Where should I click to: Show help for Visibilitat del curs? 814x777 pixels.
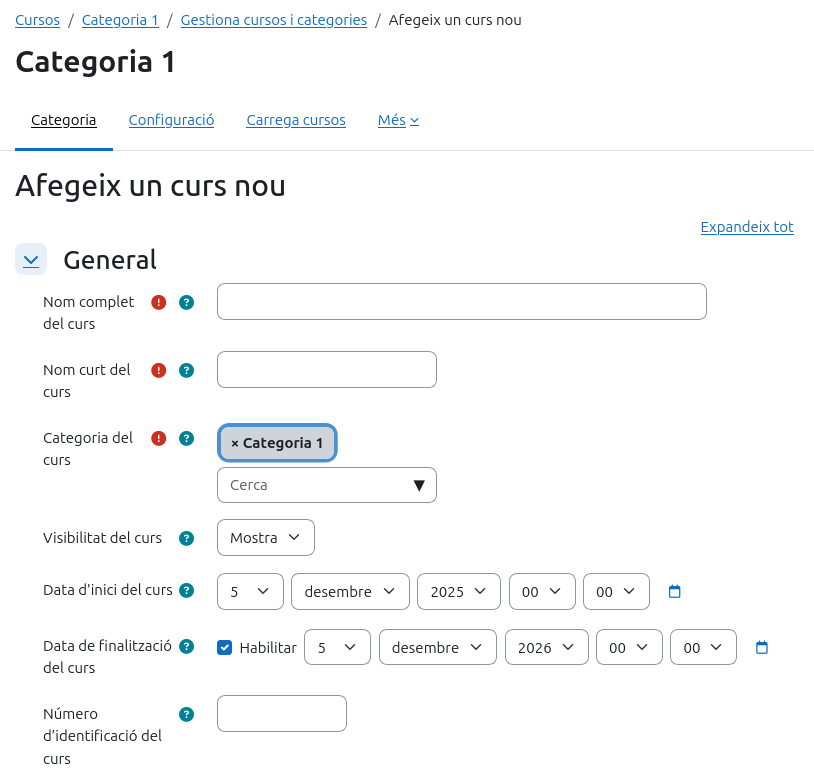(186, 538)
